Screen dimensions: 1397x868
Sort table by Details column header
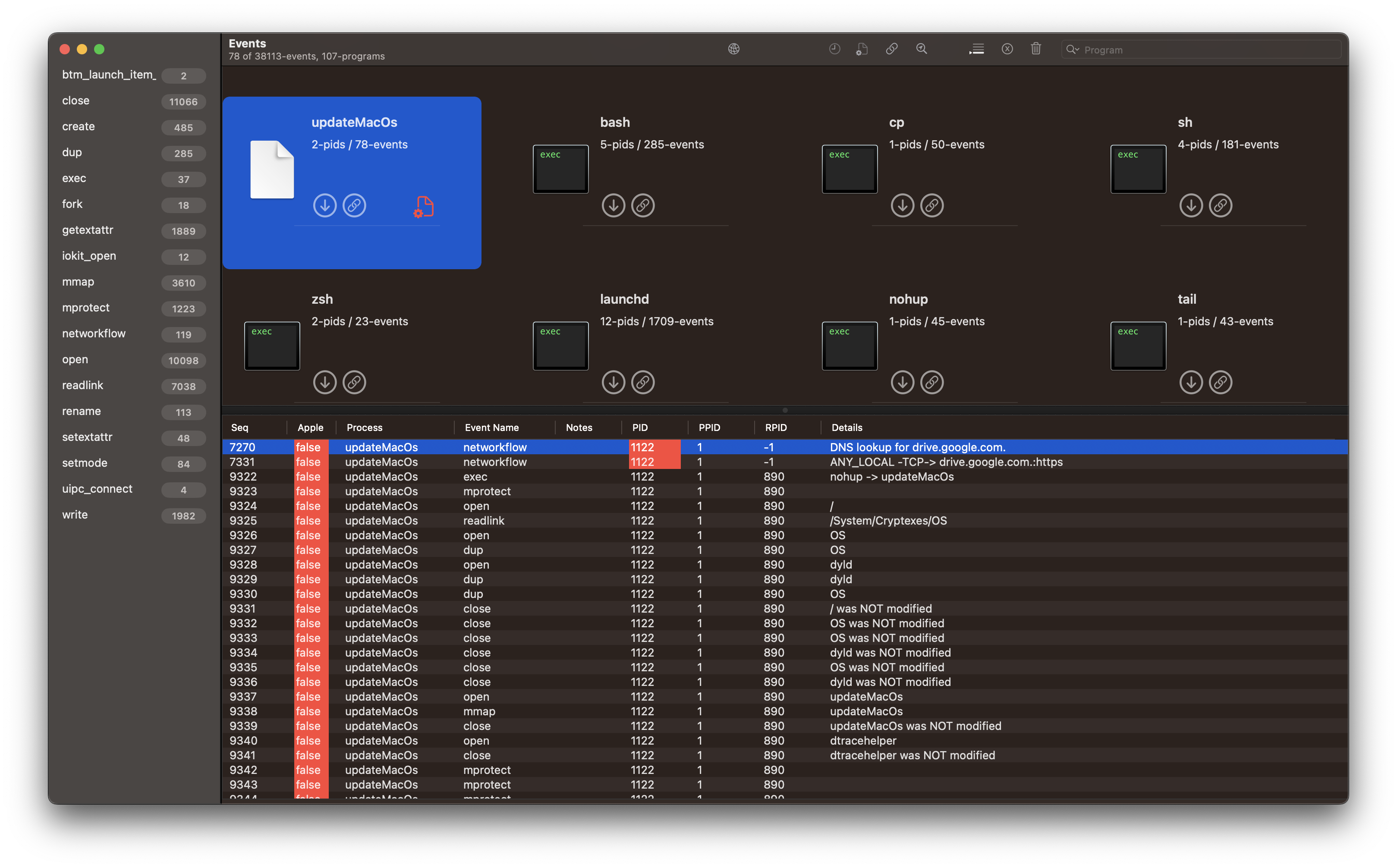coord(846,428)
